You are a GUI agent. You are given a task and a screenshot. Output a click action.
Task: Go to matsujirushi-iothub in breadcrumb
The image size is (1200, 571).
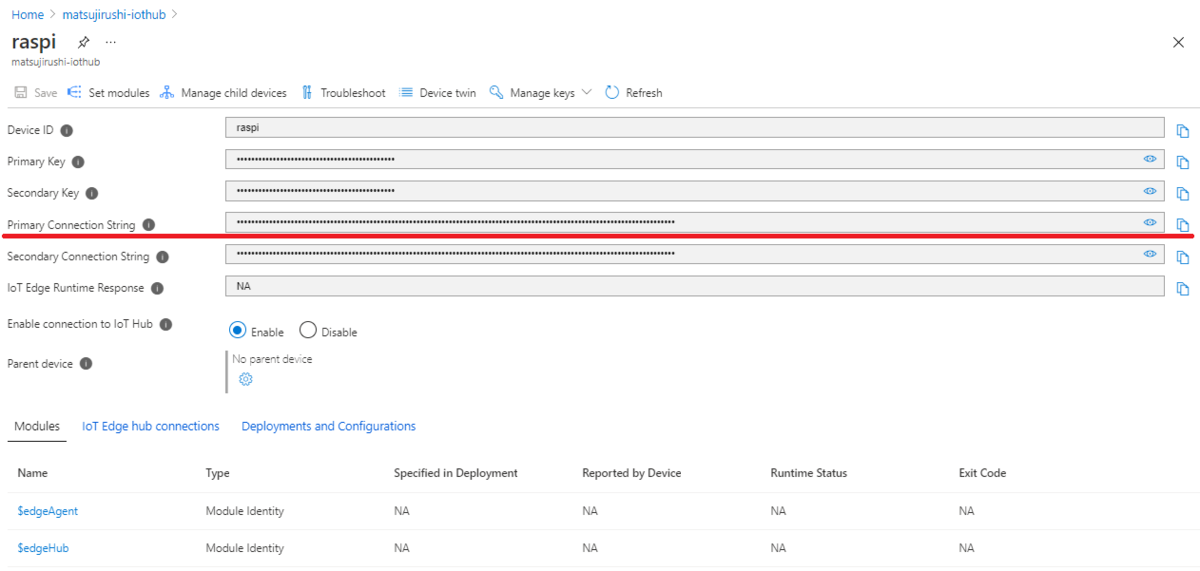114,15
